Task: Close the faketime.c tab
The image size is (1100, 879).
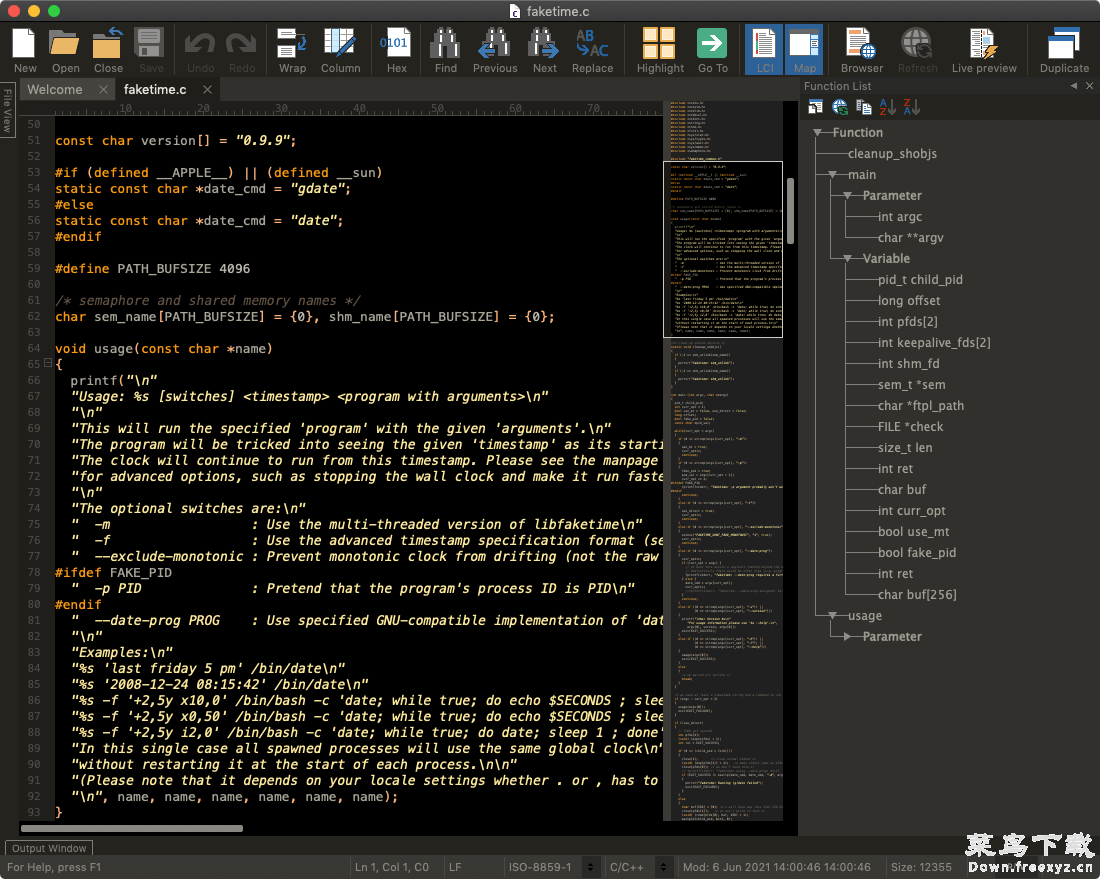Action: (207, 90)
